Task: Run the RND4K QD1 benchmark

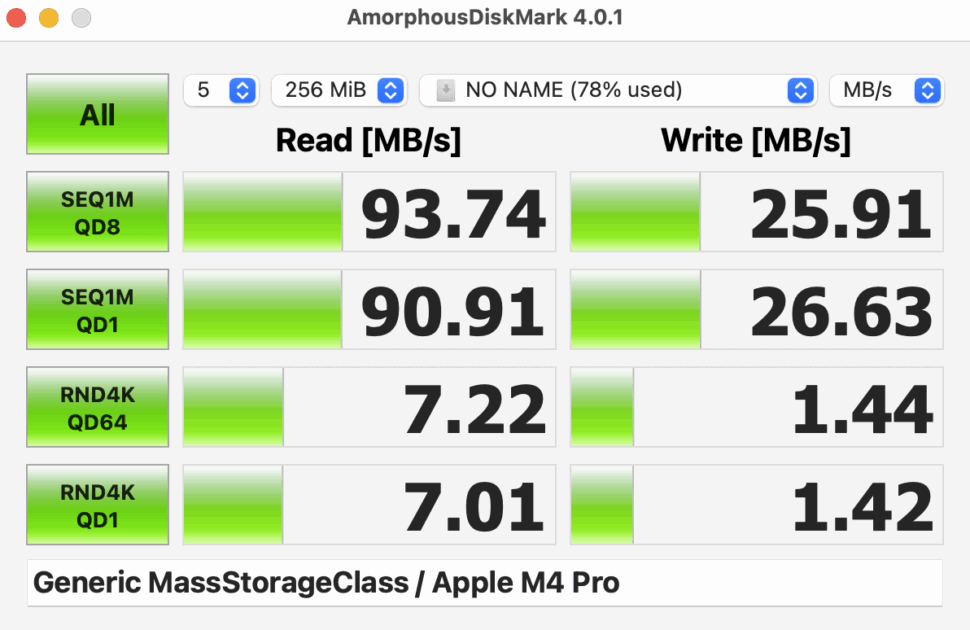Action: (97, 504)
